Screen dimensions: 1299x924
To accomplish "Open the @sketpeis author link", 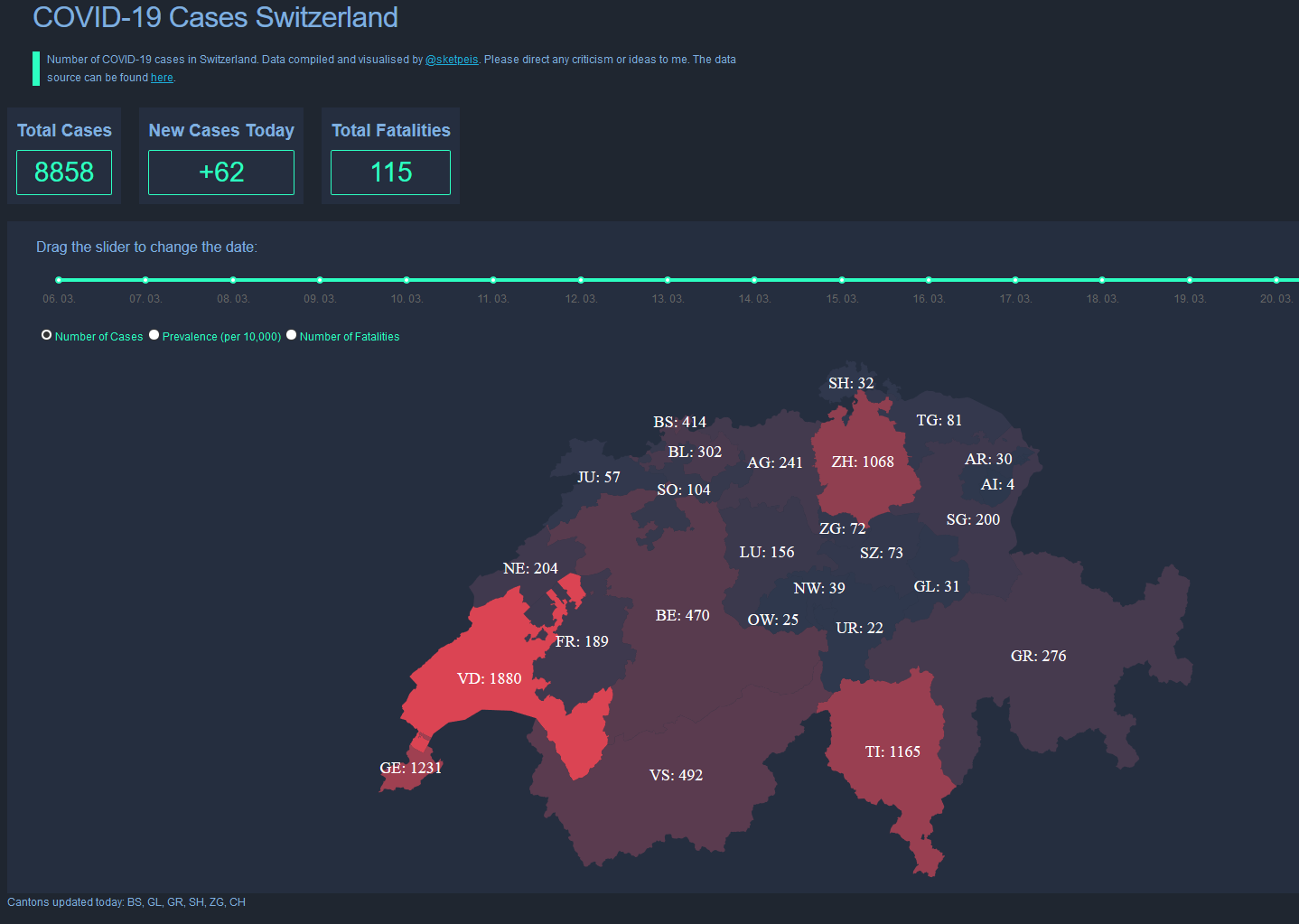I will tap(452, 60).
